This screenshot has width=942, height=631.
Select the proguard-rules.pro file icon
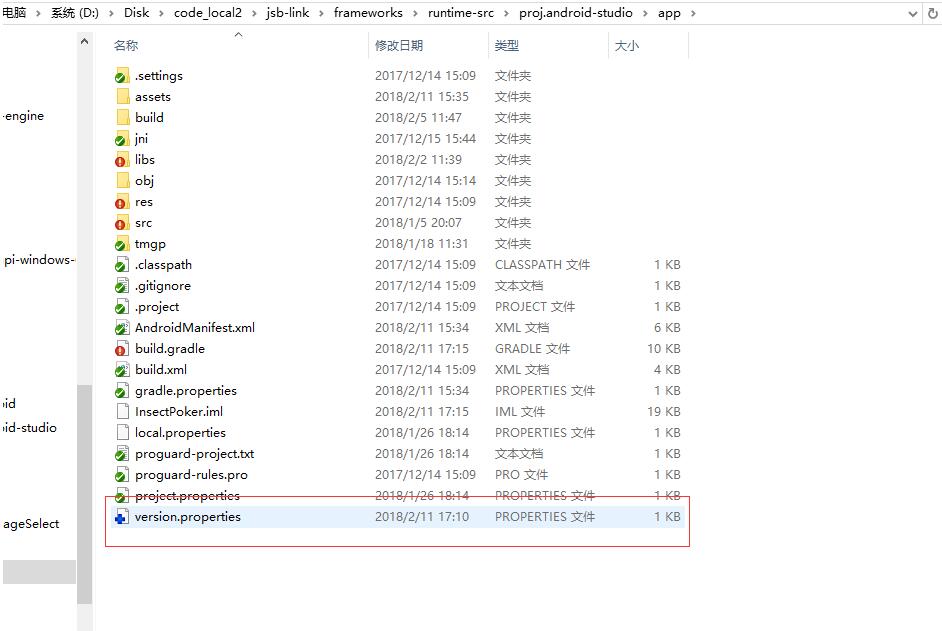(x=121, y=474)
